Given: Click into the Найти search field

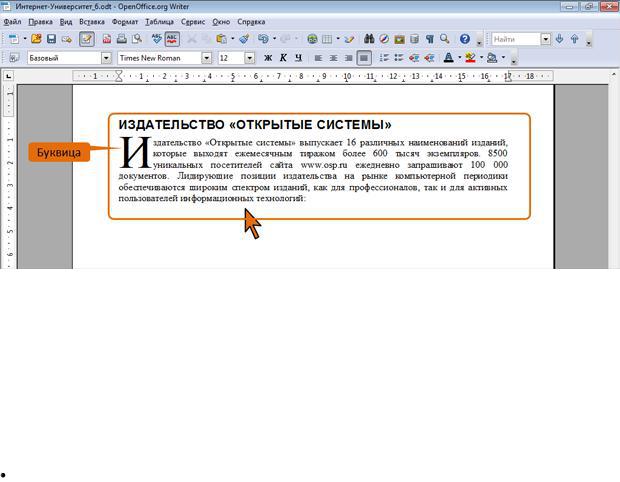Looking at the screenshot, I should [x=516, y=39].
